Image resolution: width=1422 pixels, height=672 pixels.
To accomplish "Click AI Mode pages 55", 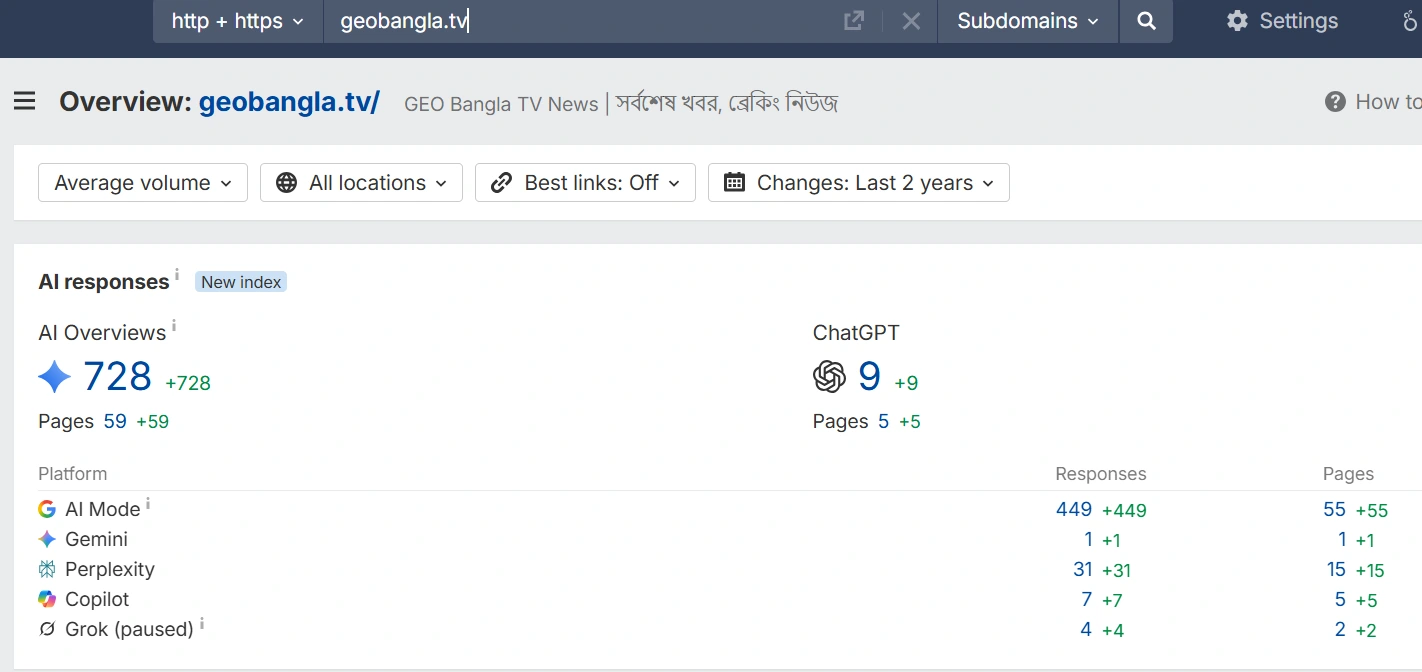I will 1334,509.
